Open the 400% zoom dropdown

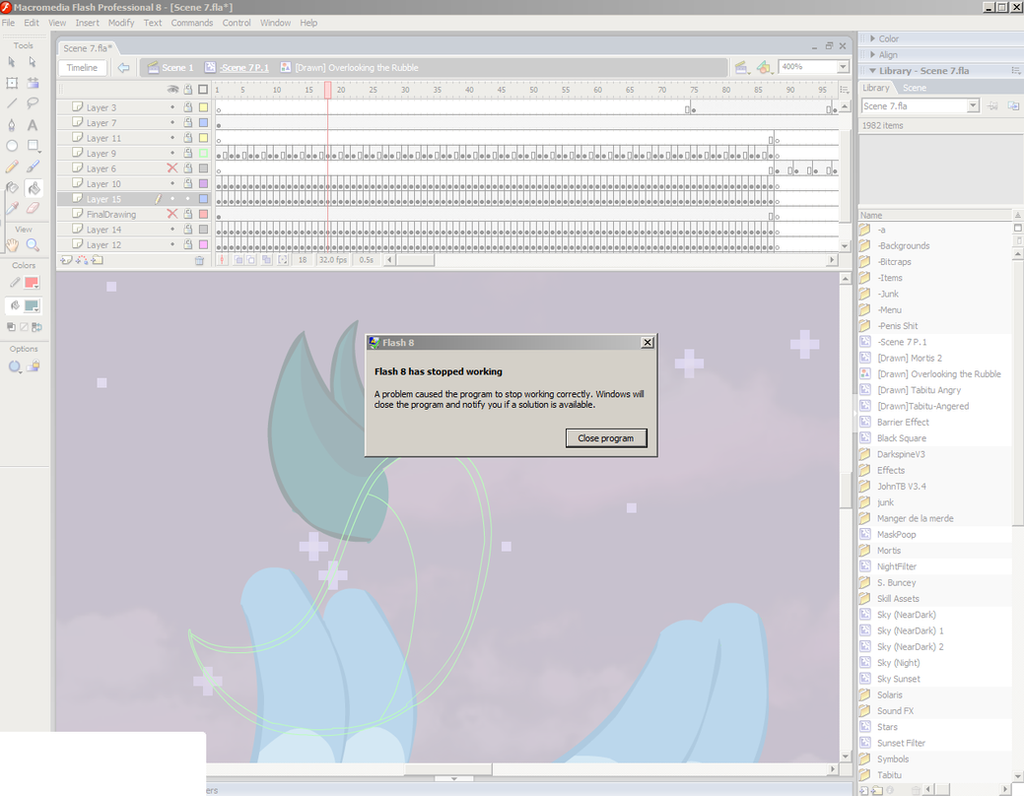tap(843, 67)
